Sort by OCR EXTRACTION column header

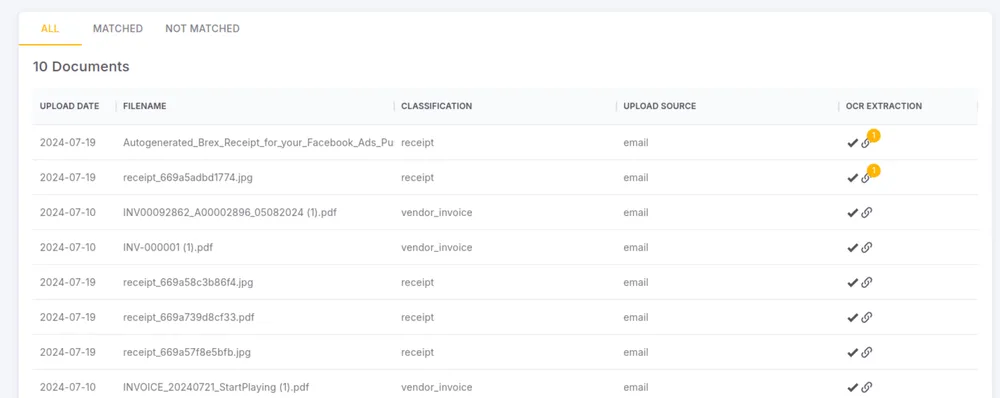point(884,106)
